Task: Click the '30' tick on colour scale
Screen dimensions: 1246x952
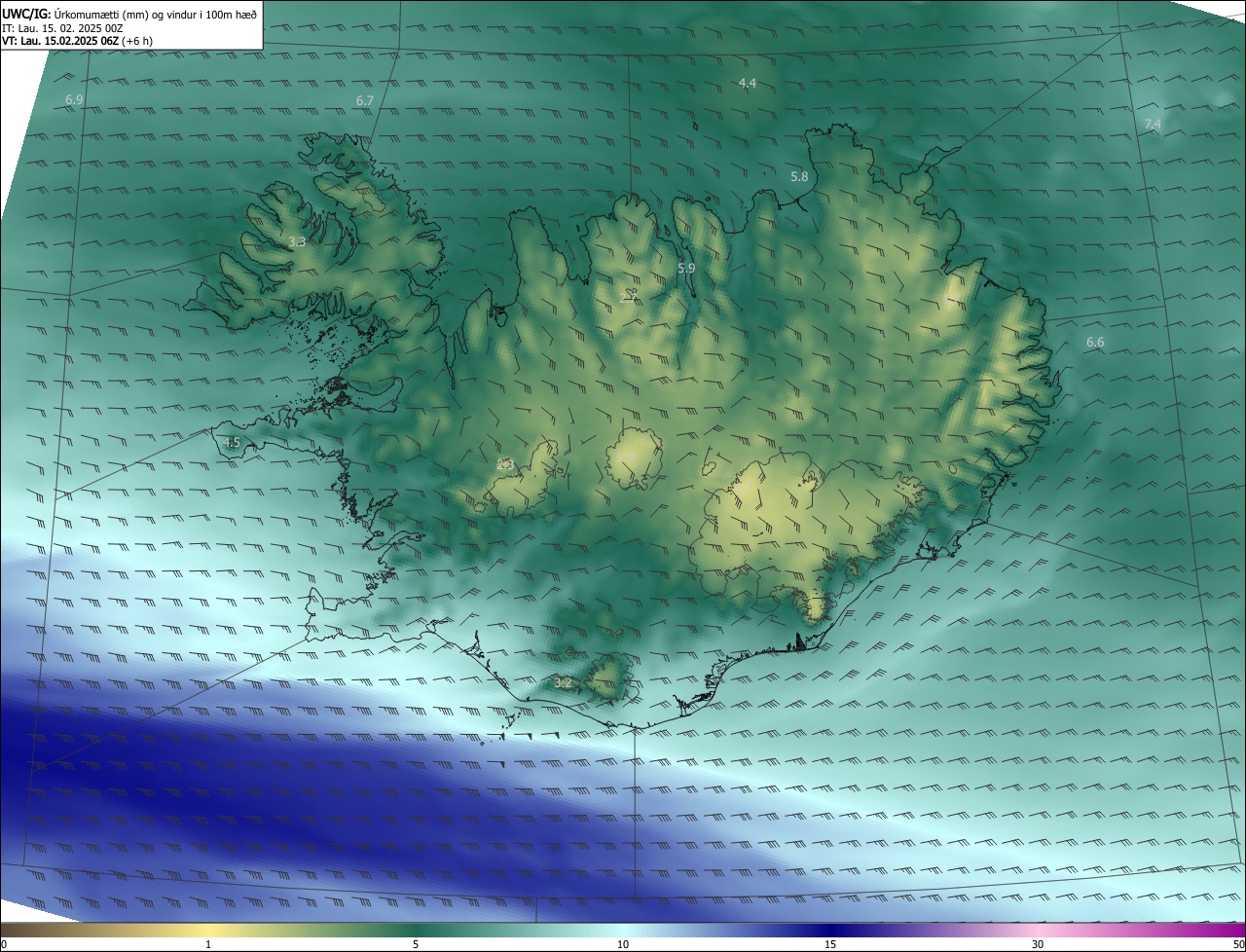Action: (x=1038, y=944)
